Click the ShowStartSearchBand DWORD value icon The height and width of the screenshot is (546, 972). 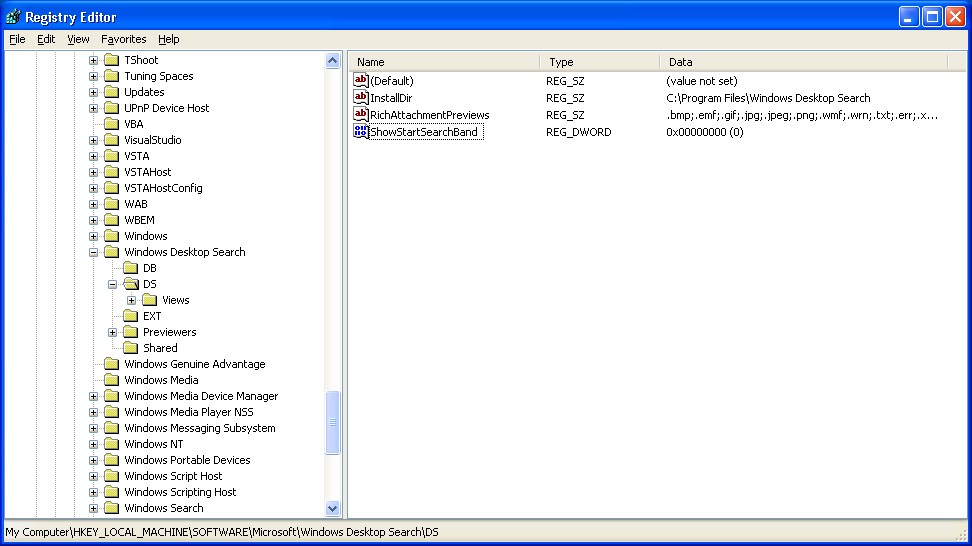coord(361,132)
